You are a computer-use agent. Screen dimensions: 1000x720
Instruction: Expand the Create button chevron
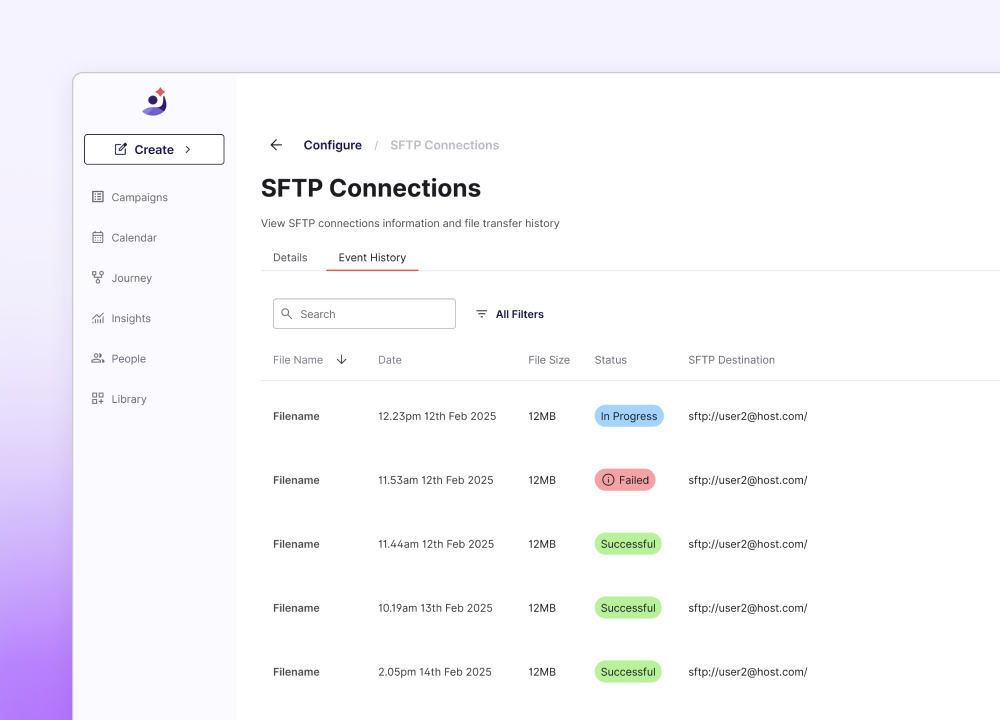click(188, 149)
